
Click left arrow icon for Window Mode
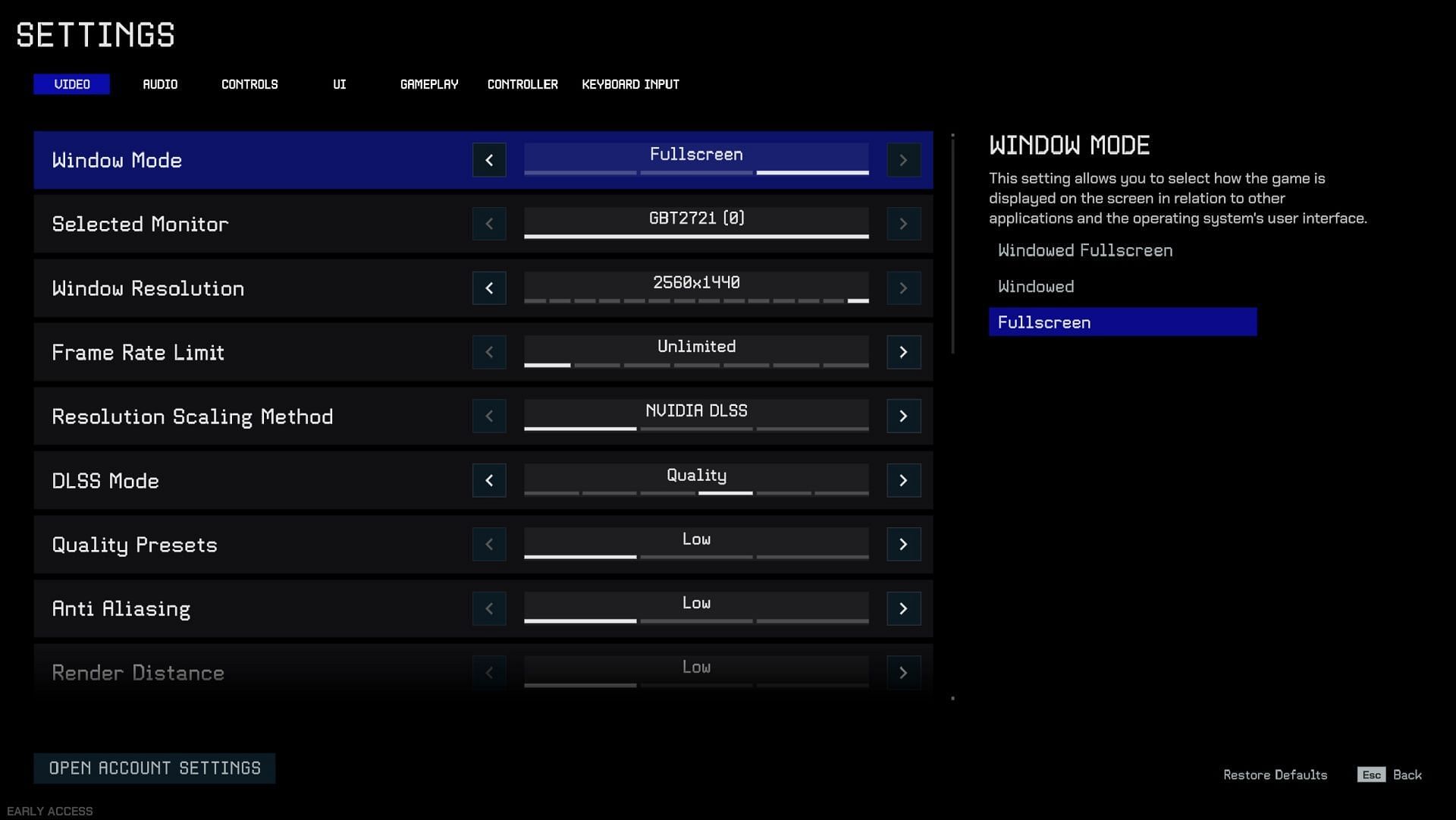click(489, 159)
